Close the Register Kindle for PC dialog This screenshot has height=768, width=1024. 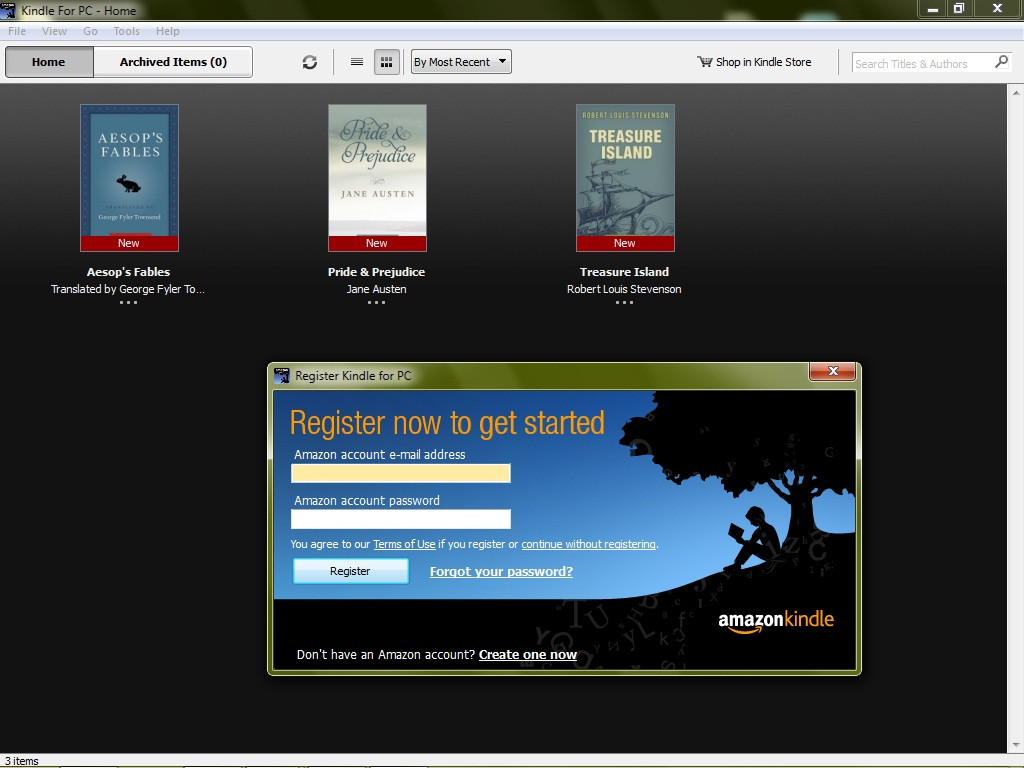[833, 371]
